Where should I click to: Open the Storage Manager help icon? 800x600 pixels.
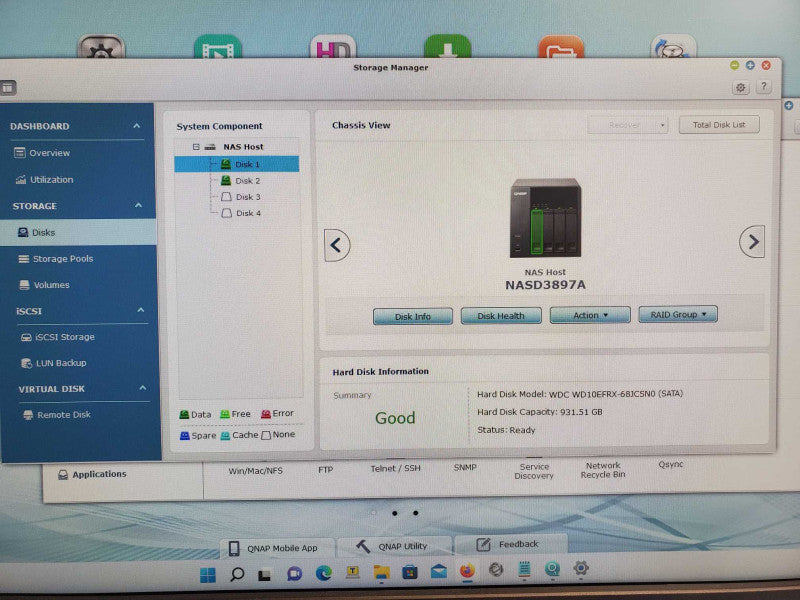click(764, 86)
